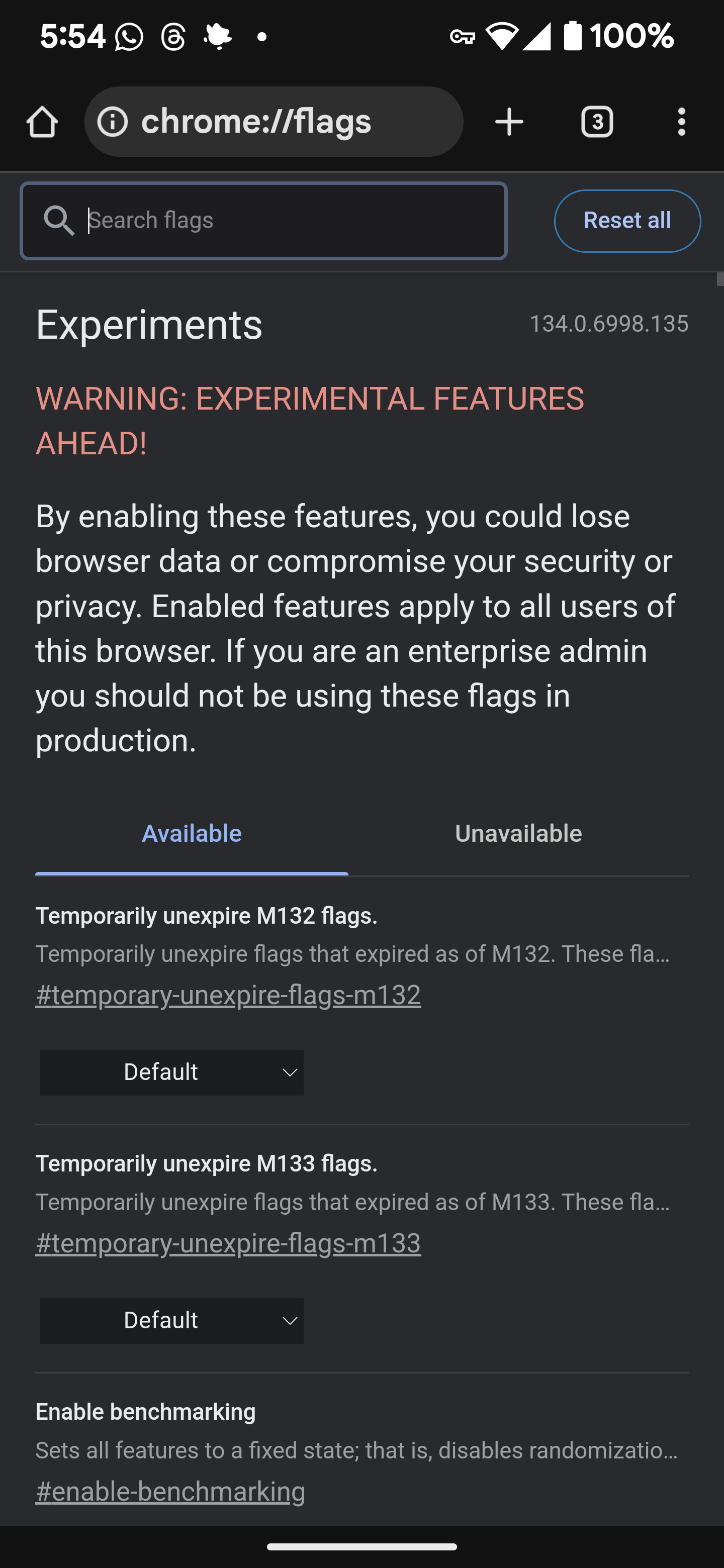
Task: Switch to the Available tab
Action: pos(192,834)
